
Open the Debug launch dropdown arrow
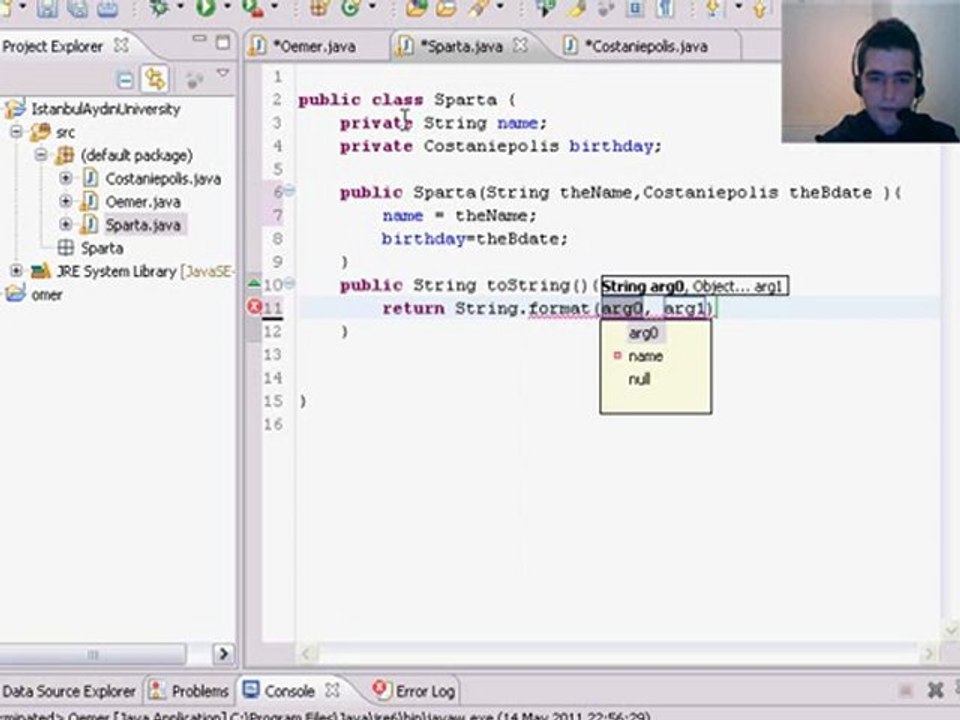pos(181,6)
